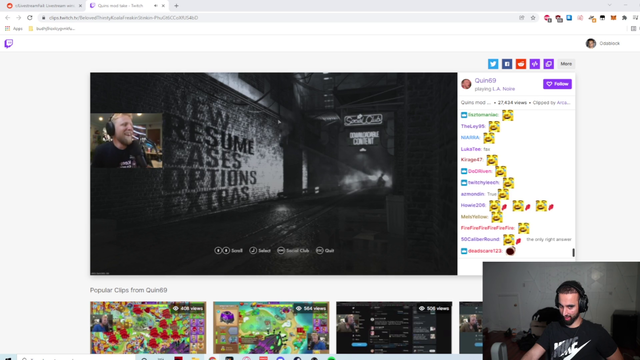This screenshot has width=640, height=360.
Task: Click the chat replay scrollbar
Action: (x=573, y=253)
